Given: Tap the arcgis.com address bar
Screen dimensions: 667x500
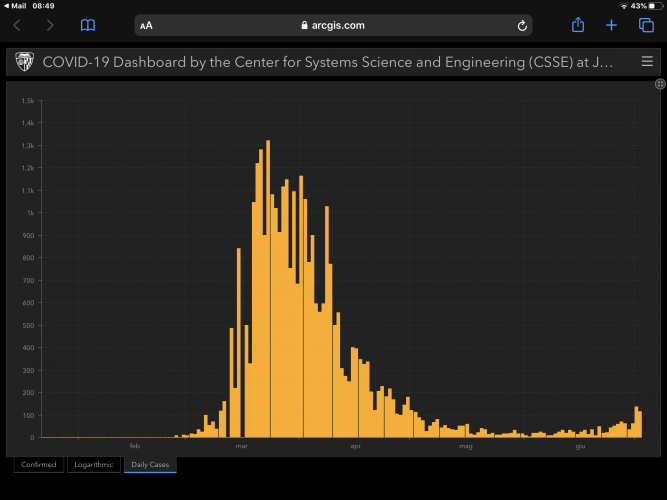Looking at the screenshot, I should click(332, 25).
